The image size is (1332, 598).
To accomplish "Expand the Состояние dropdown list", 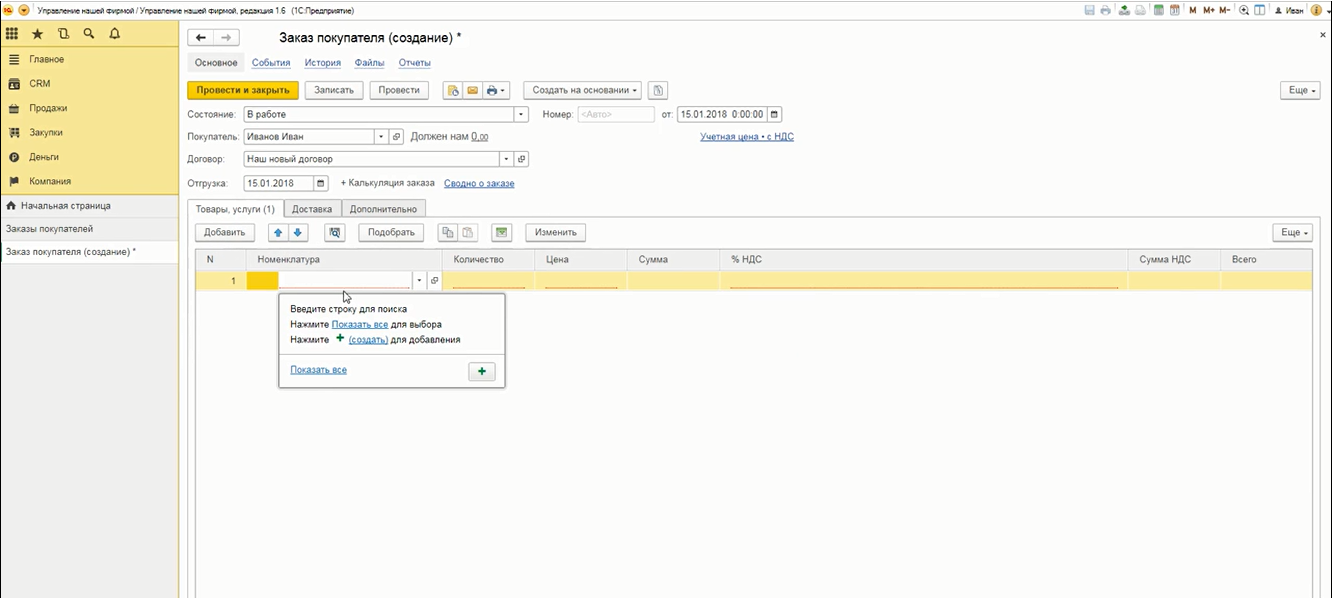I will pyautogui.click(x=520, y=114).
